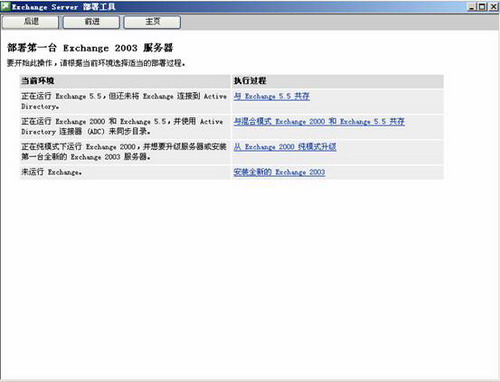Open 安装全新的 Exchange 2003 link
500x382 pixels.
click(x=279, y=172)
